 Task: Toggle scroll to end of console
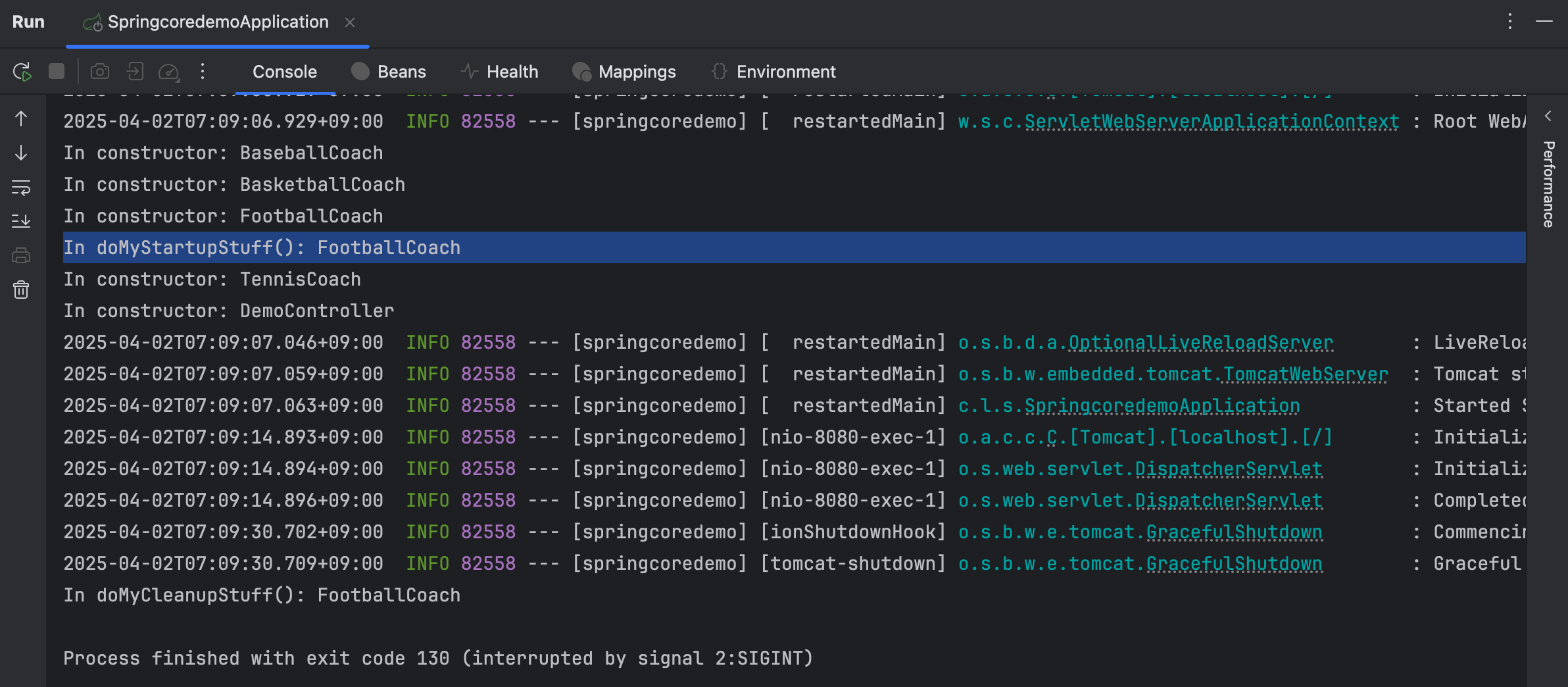tap(21, 221)
